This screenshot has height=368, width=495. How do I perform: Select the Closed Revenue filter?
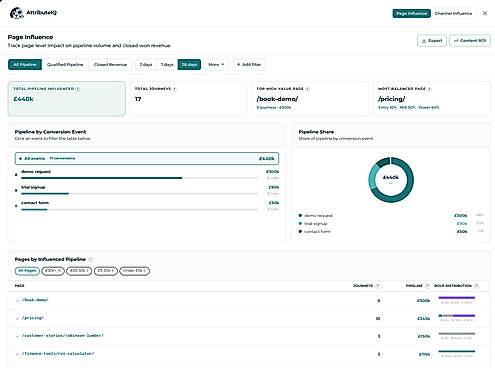point(110,64)
